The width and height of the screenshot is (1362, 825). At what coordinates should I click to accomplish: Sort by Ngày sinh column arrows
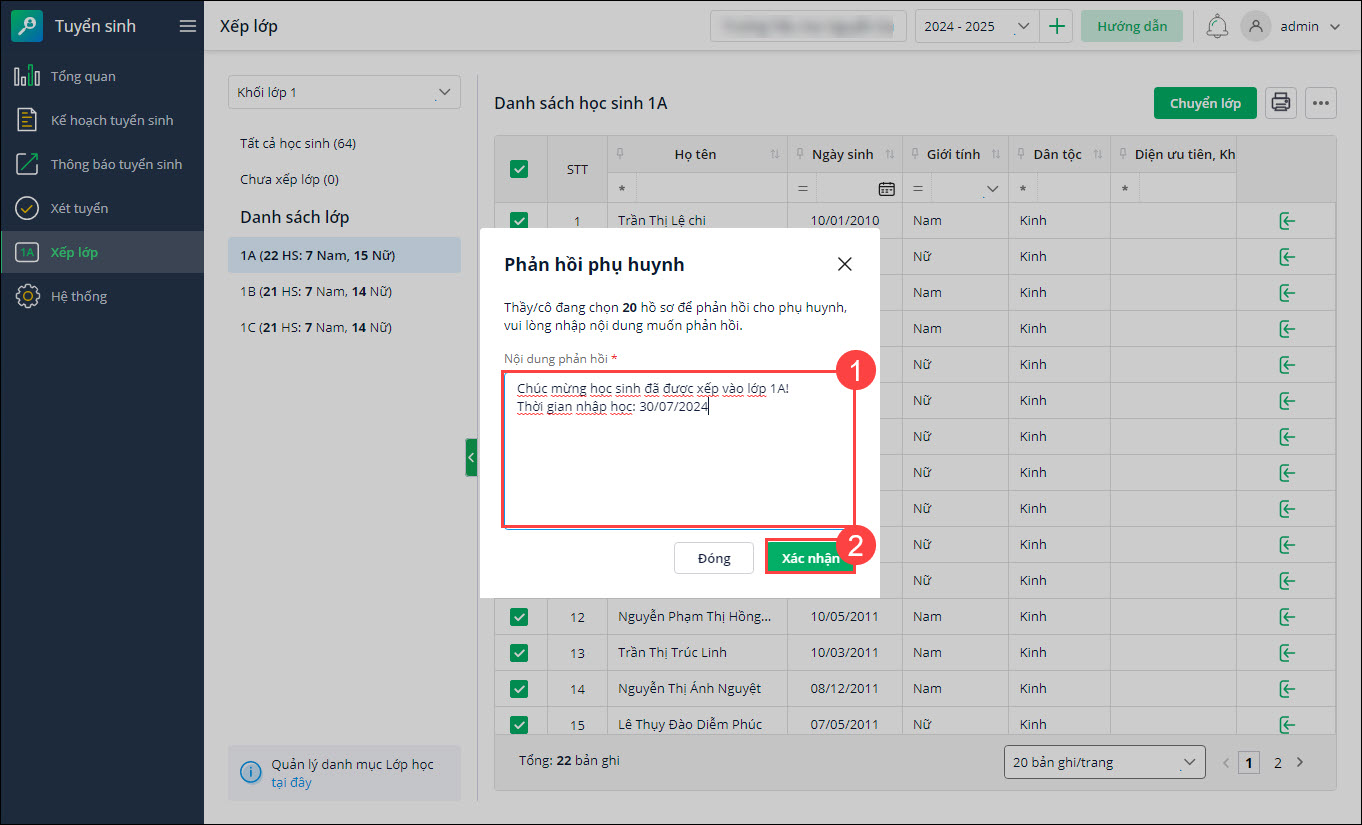pyautogui.click(x=890, y=154)
